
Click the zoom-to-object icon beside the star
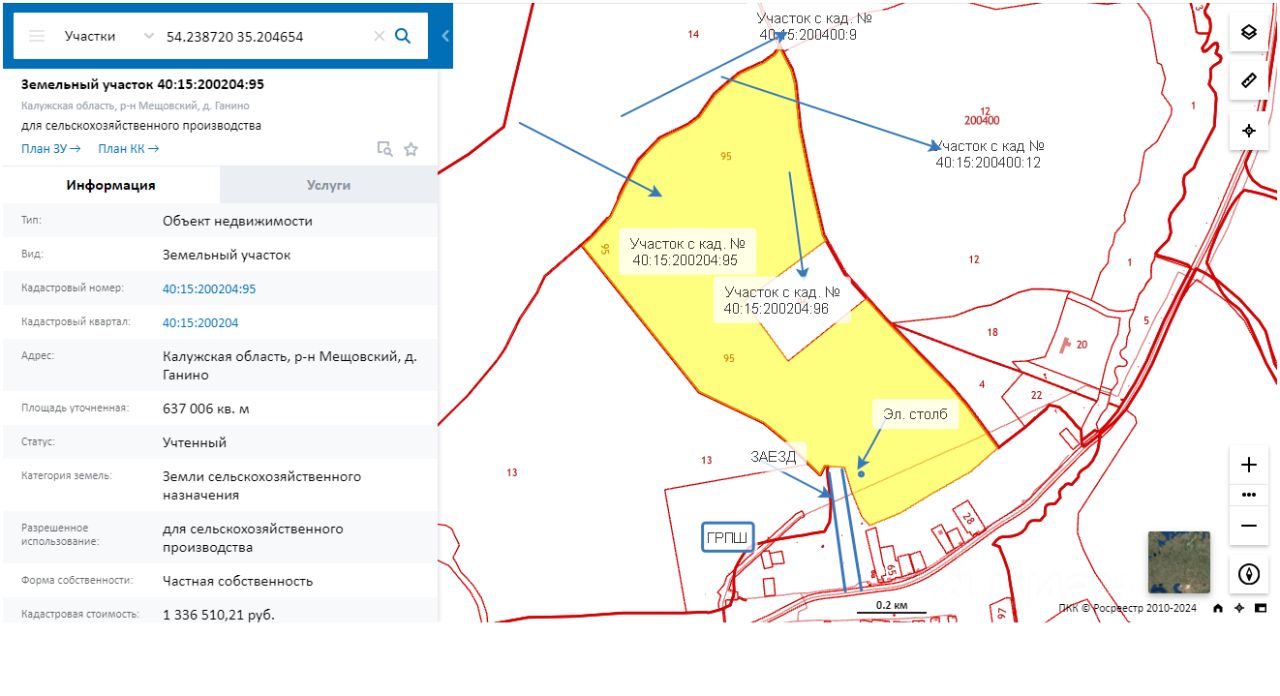coord(385,149)
